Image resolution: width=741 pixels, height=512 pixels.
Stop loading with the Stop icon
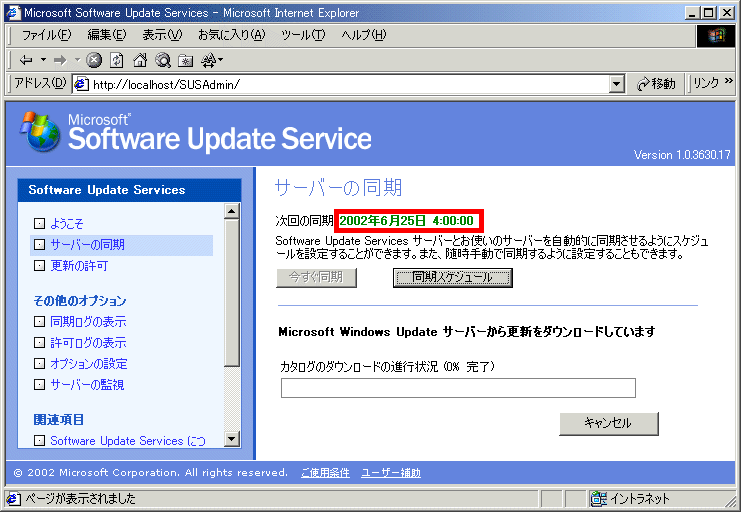pyautogui.click(x=95, y=60)
